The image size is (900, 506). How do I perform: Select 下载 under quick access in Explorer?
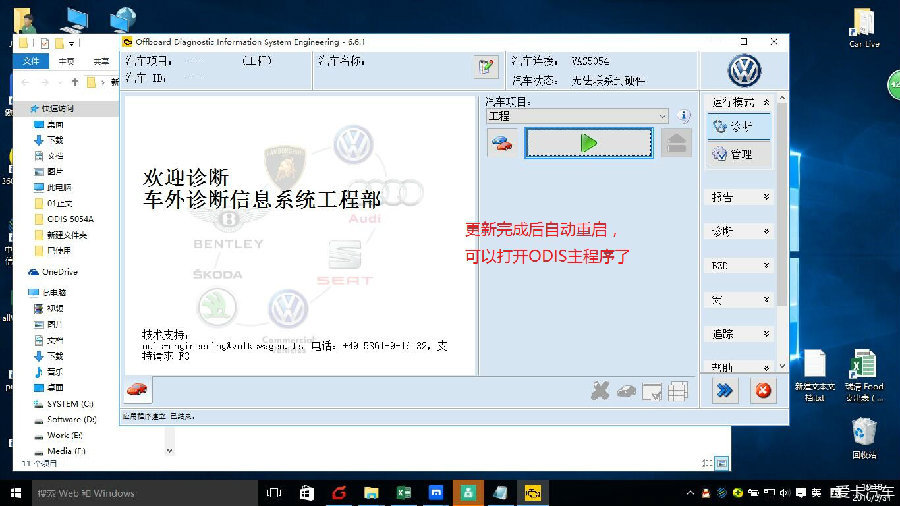coord(48,140)
